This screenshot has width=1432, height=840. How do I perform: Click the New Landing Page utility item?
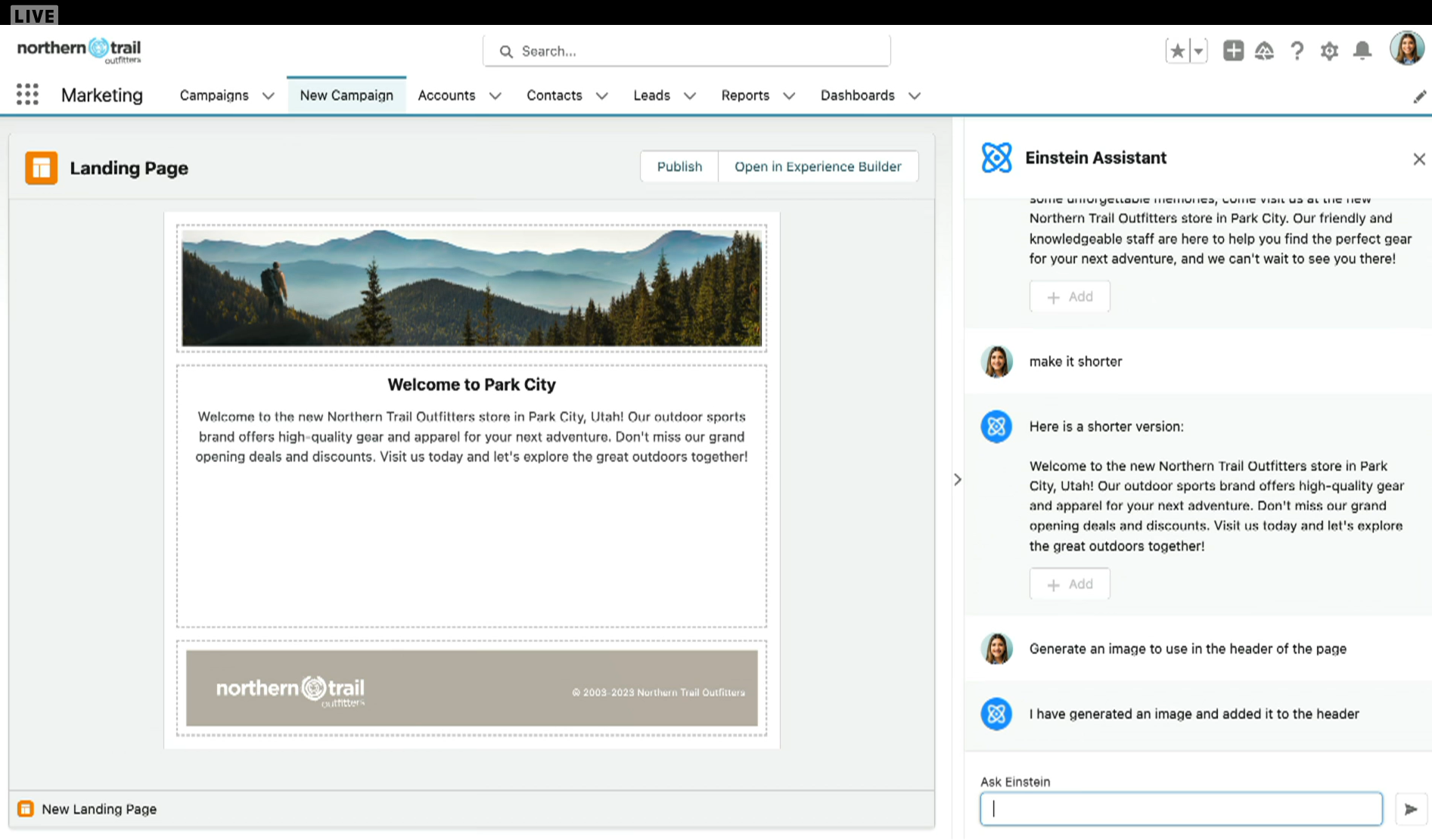(x=87, y=809)
